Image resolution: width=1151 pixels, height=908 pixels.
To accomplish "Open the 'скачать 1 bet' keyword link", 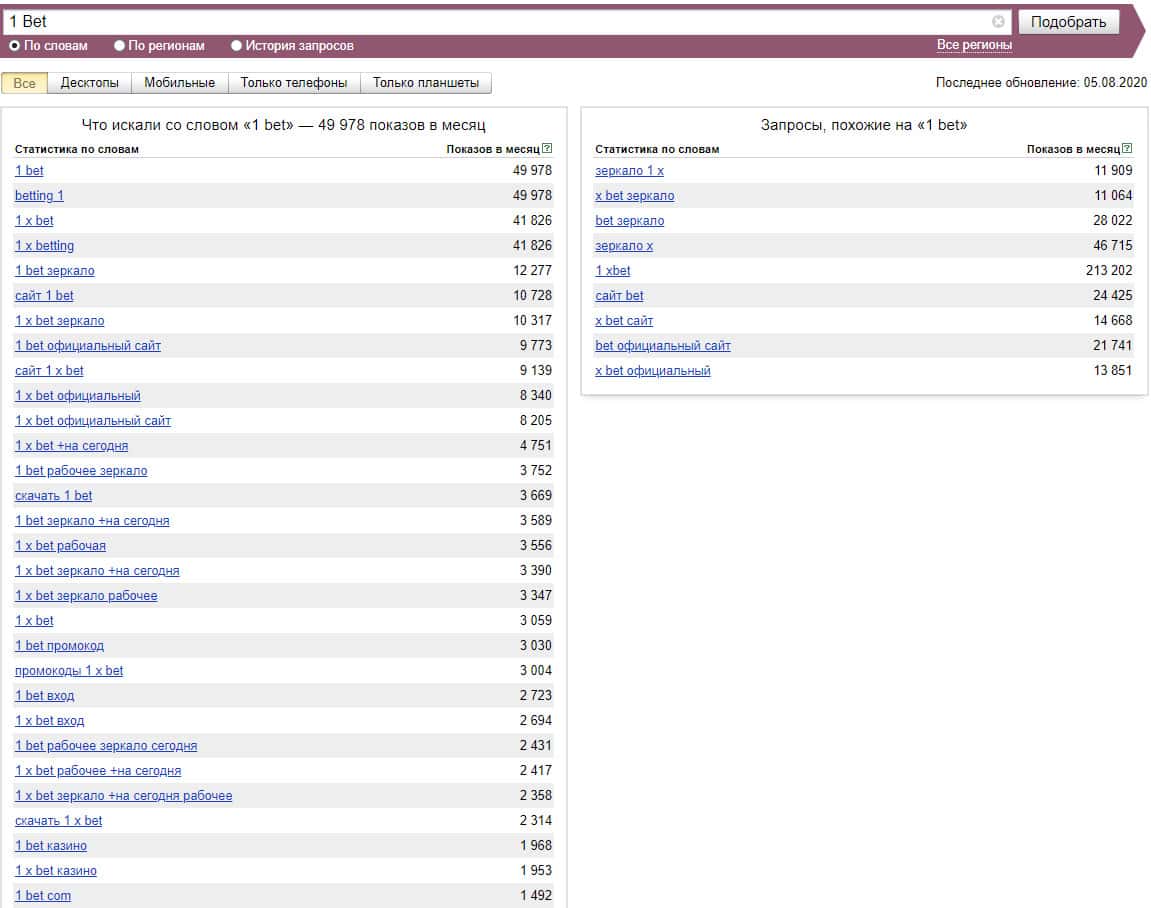I will coord(54,496).
